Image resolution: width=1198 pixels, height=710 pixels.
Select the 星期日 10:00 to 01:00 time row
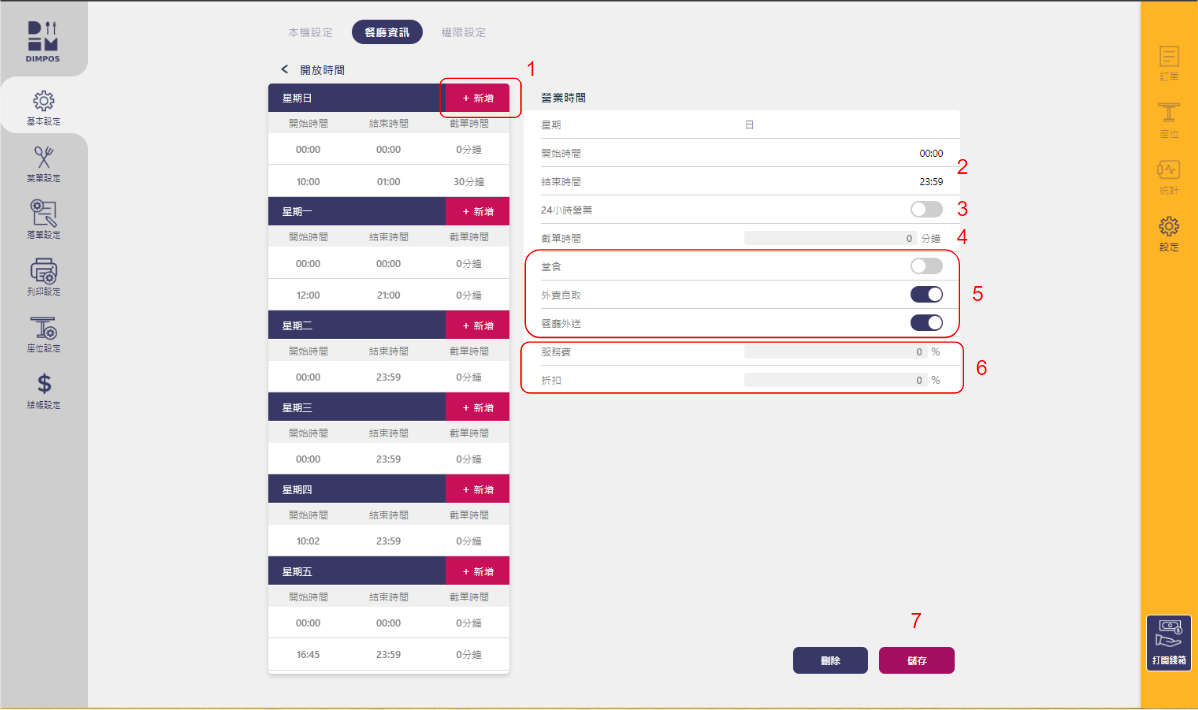(388, 182)
